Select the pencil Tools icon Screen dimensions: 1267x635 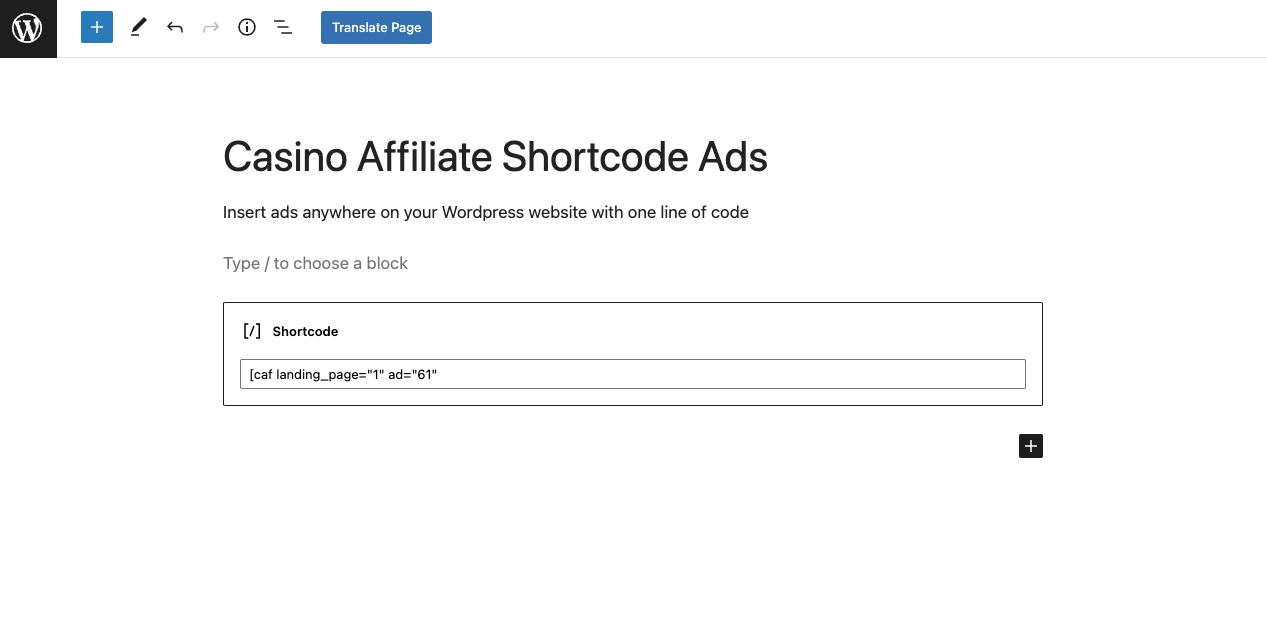[139, 27]
